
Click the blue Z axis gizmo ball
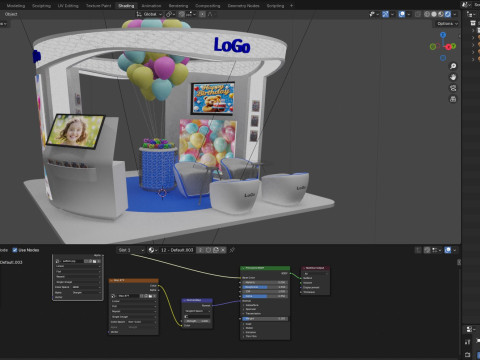(x=443, y=35)
